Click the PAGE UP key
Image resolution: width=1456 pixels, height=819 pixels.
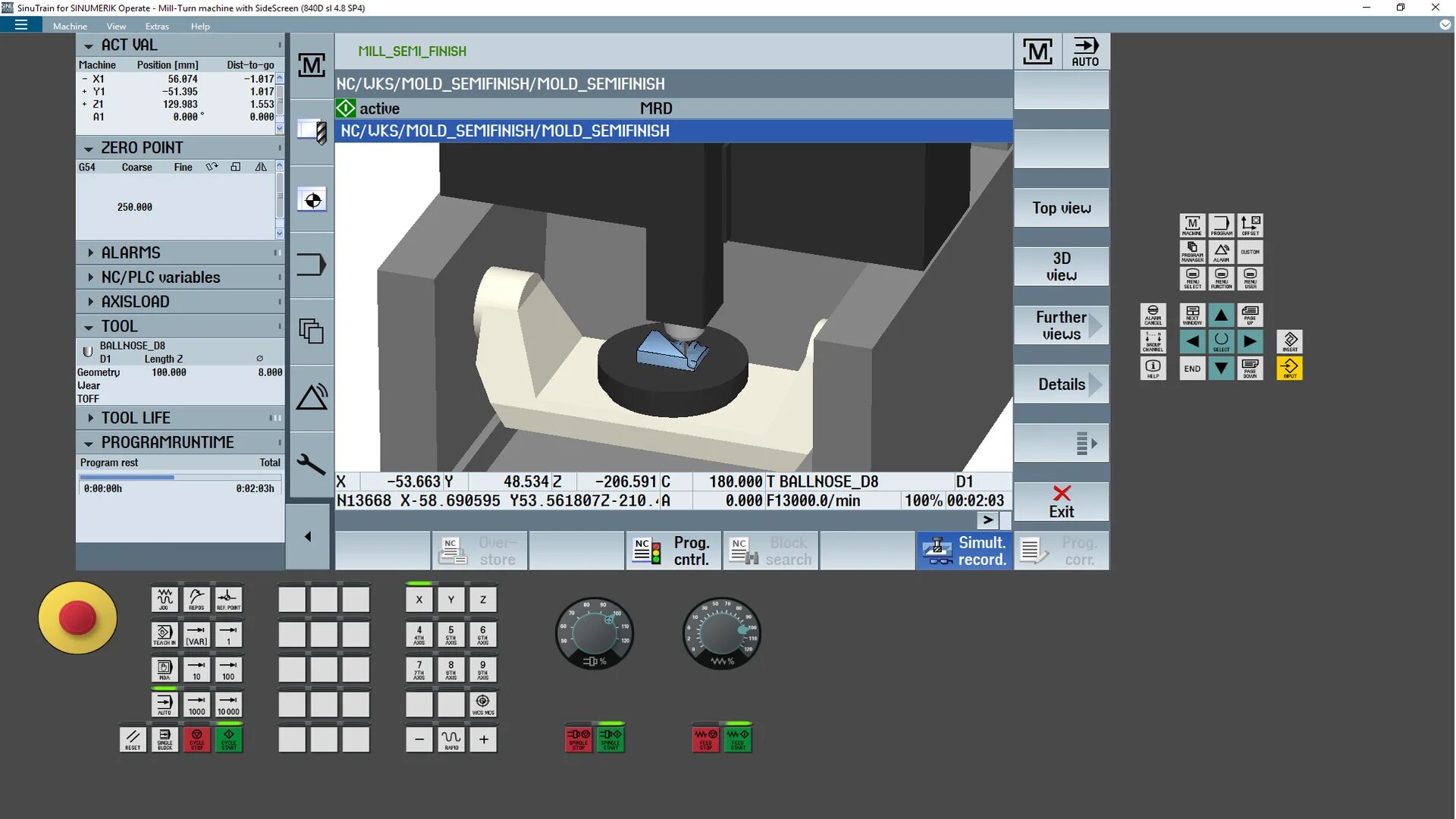(1250, 315)
